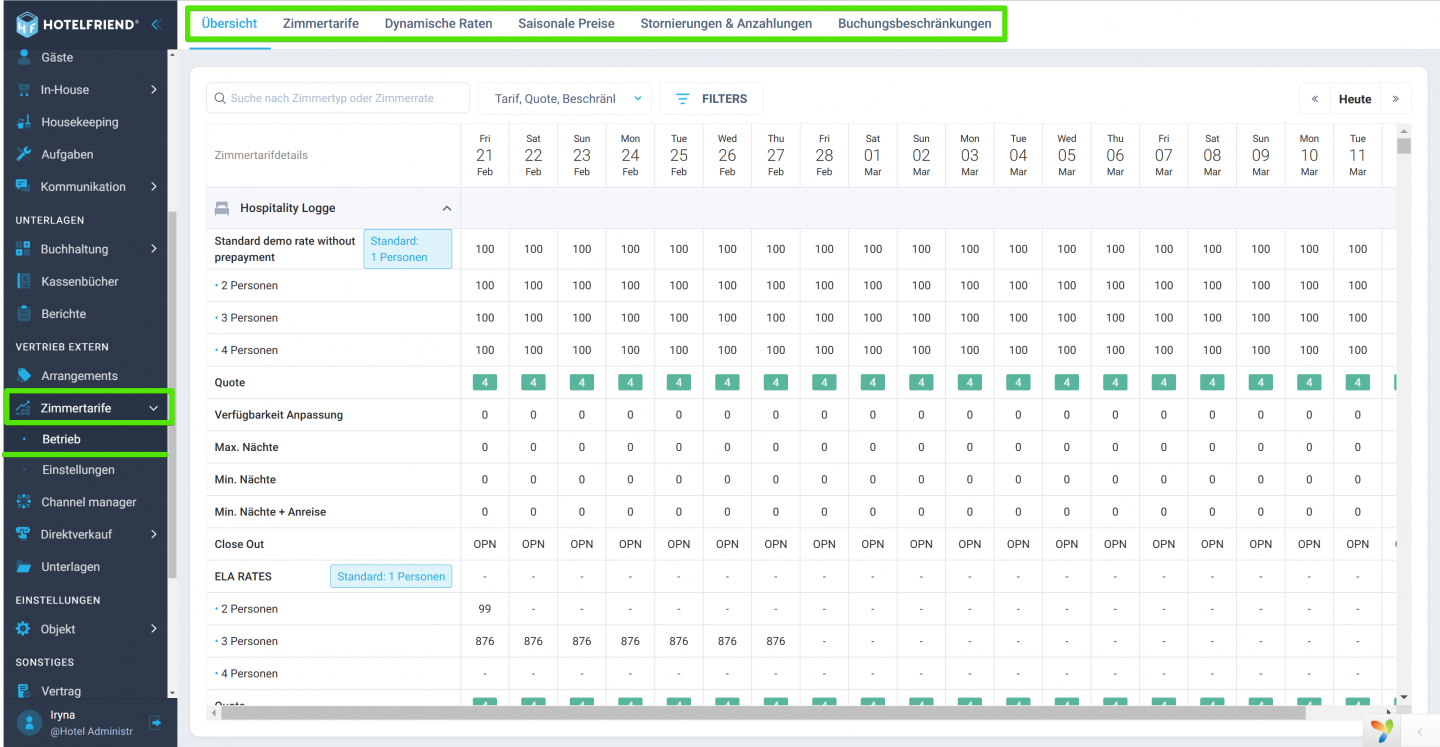1440x747 pixels.
Task: Select Einstellungen submenu item
Action: (78, 470)
